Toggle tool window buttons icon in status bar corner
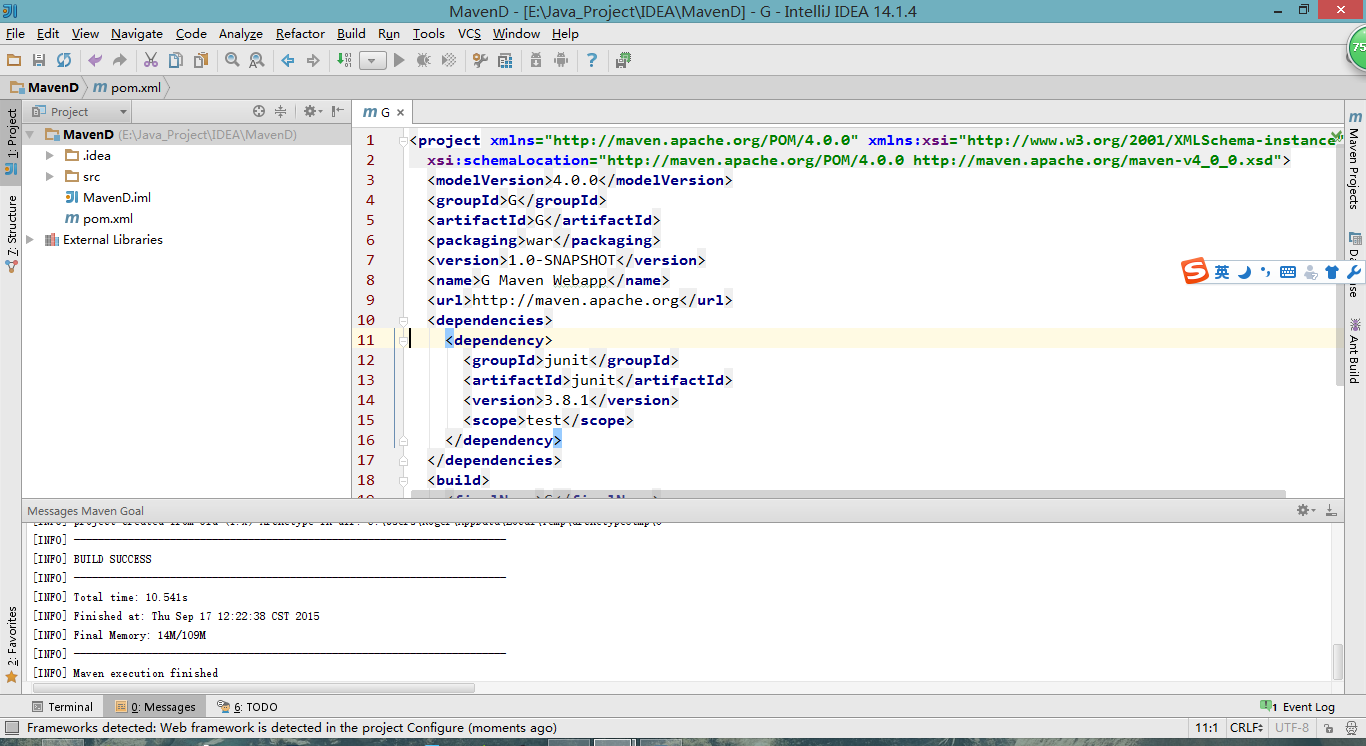 click(x=11, y=728)
